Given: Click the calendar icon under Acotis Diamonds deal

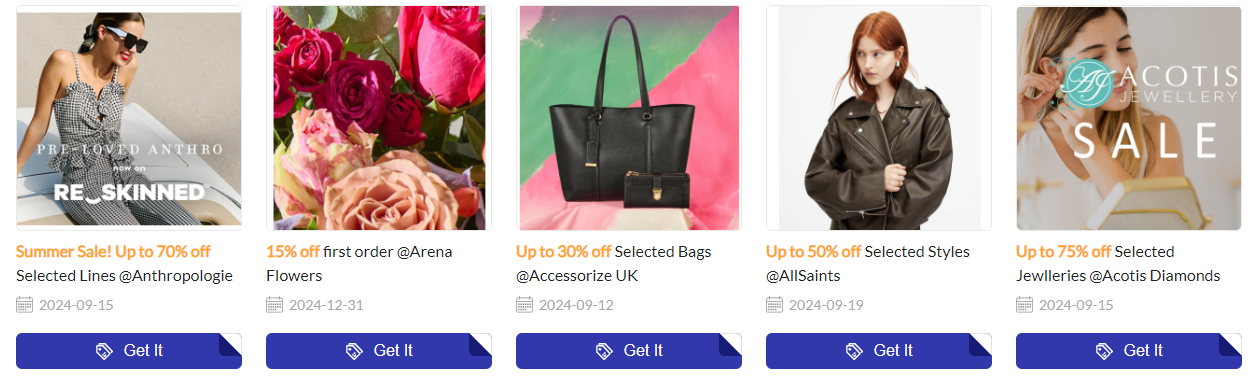Looking at the screenshot, I should [1025, 304].
